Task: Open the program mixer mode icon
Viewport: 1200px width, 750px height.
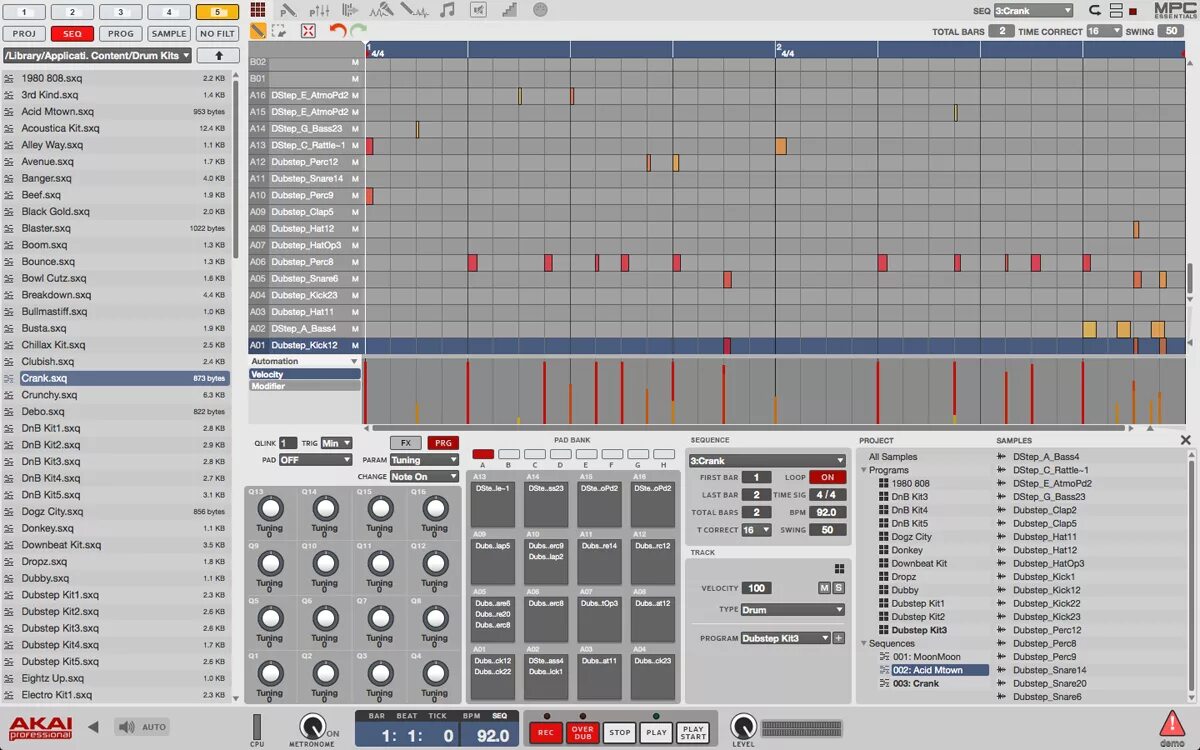Action: coord(320,10)
